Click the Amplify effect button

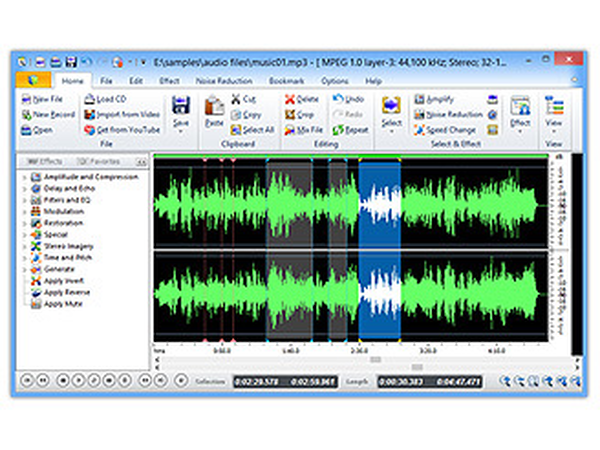[x=434, y=99]
